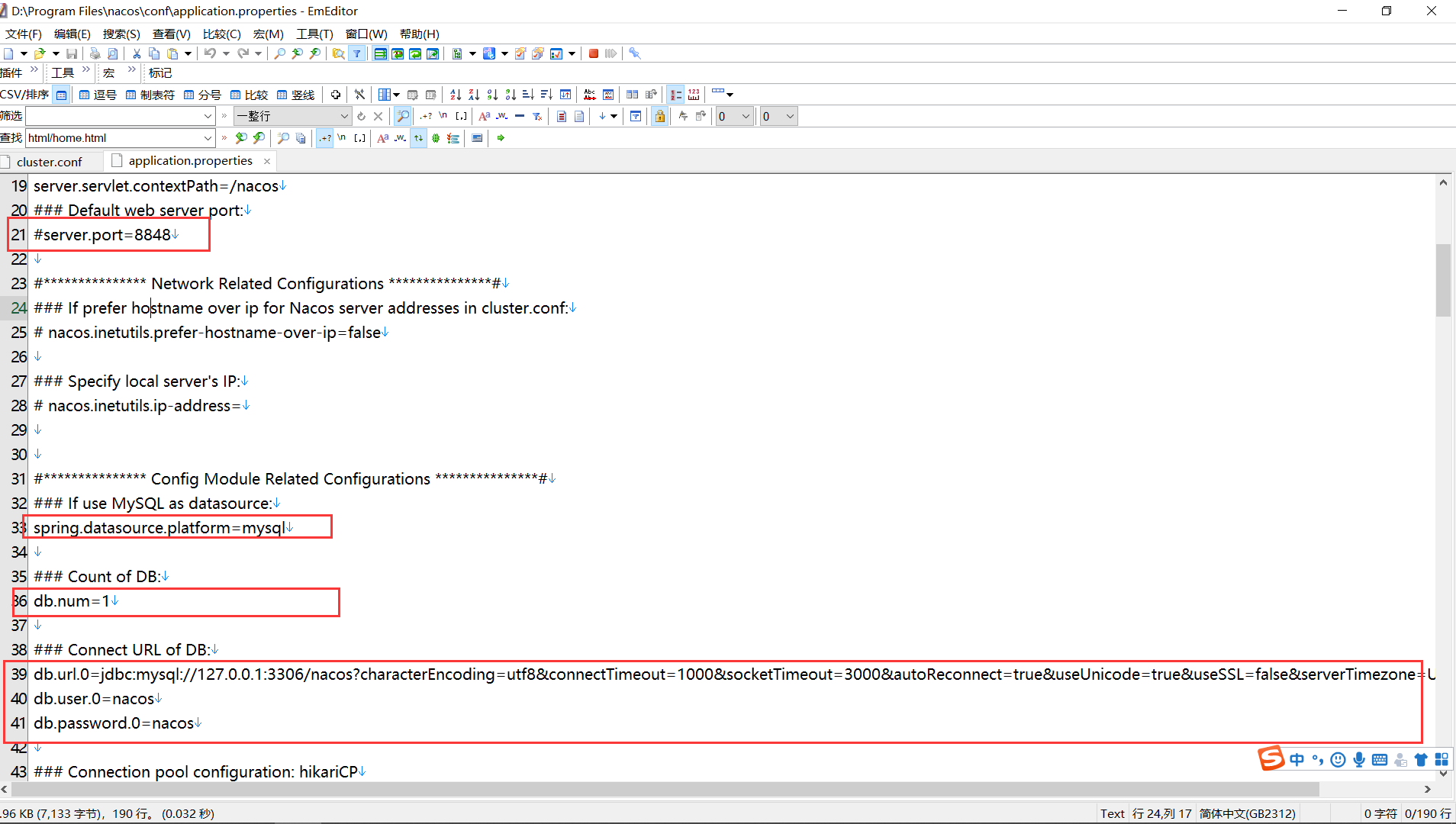This screenshot has width=1456, height=824.
Task: Open the 文件(F) menu
Action: pyautogui.click(x=24, y=34)
